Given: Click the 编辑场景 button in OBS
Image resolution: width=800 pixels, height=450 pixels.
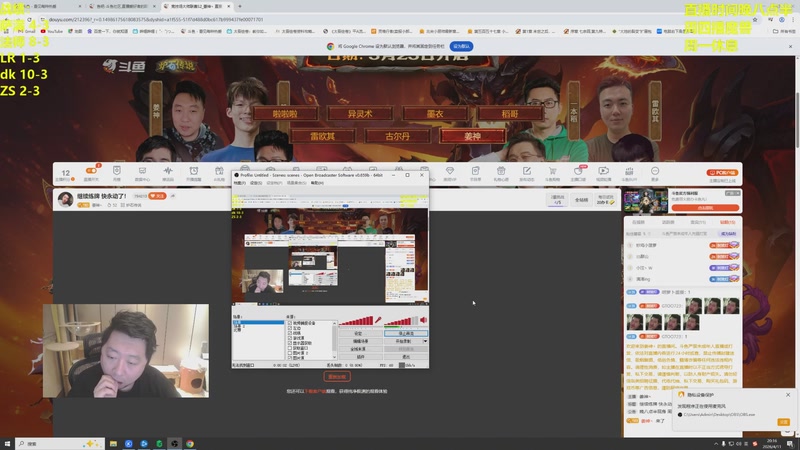Looking at the screenshot, I should [361, 341].
